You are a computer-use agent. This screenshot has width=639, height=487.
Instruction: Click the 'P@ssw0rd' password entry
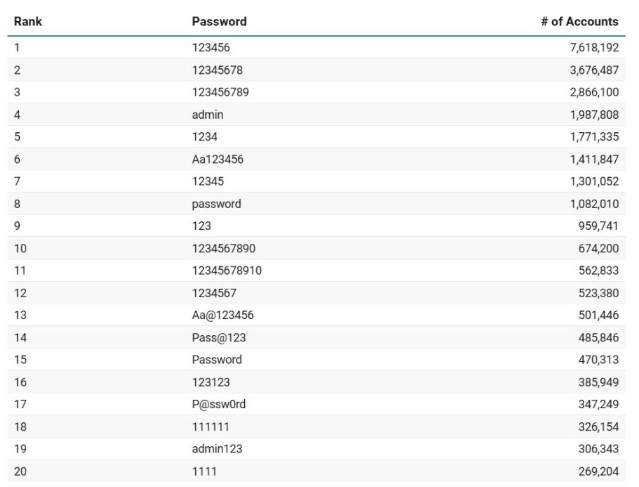click(218, 404)
